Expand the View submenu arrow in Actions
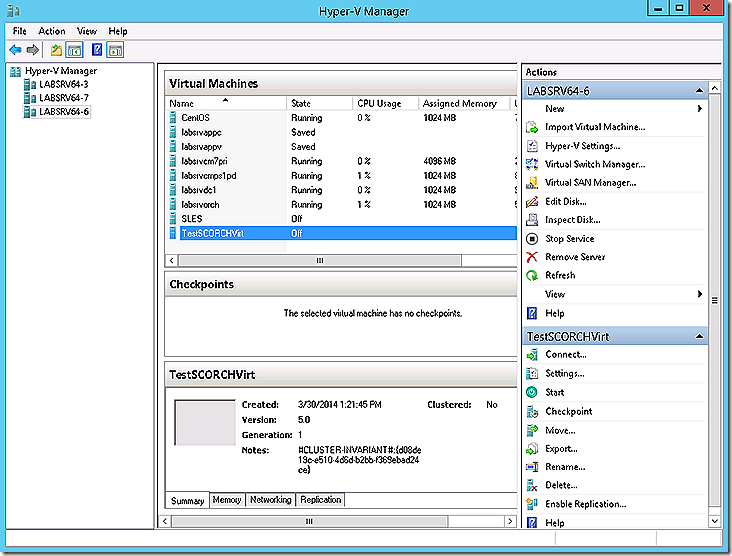The width and height of the screenshot is (732, 556). pyautogui.click(x=700, y=294)
